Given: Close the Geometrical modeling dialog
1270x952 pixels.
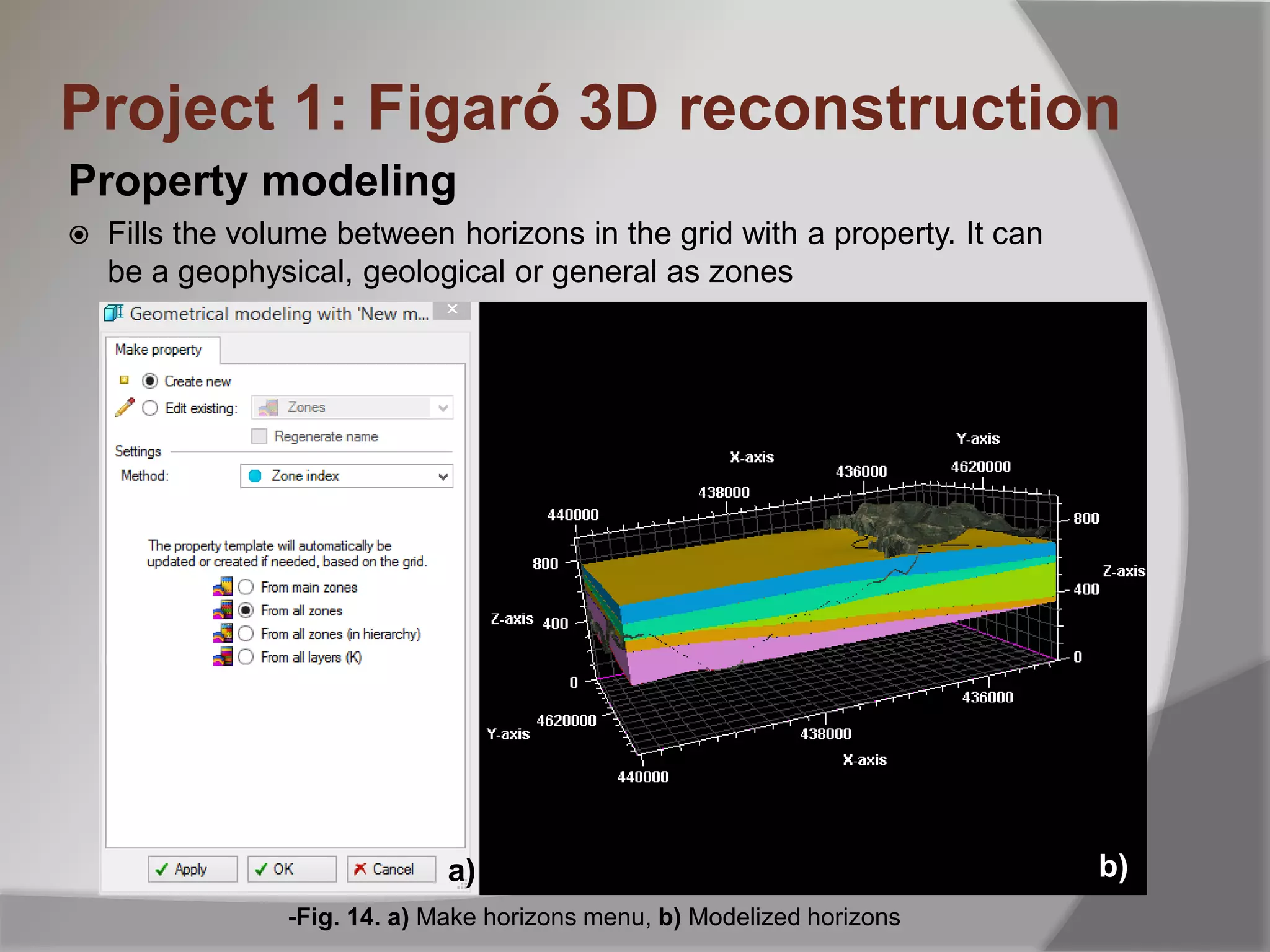Looking at the screenshot, I should coord(453,309).
